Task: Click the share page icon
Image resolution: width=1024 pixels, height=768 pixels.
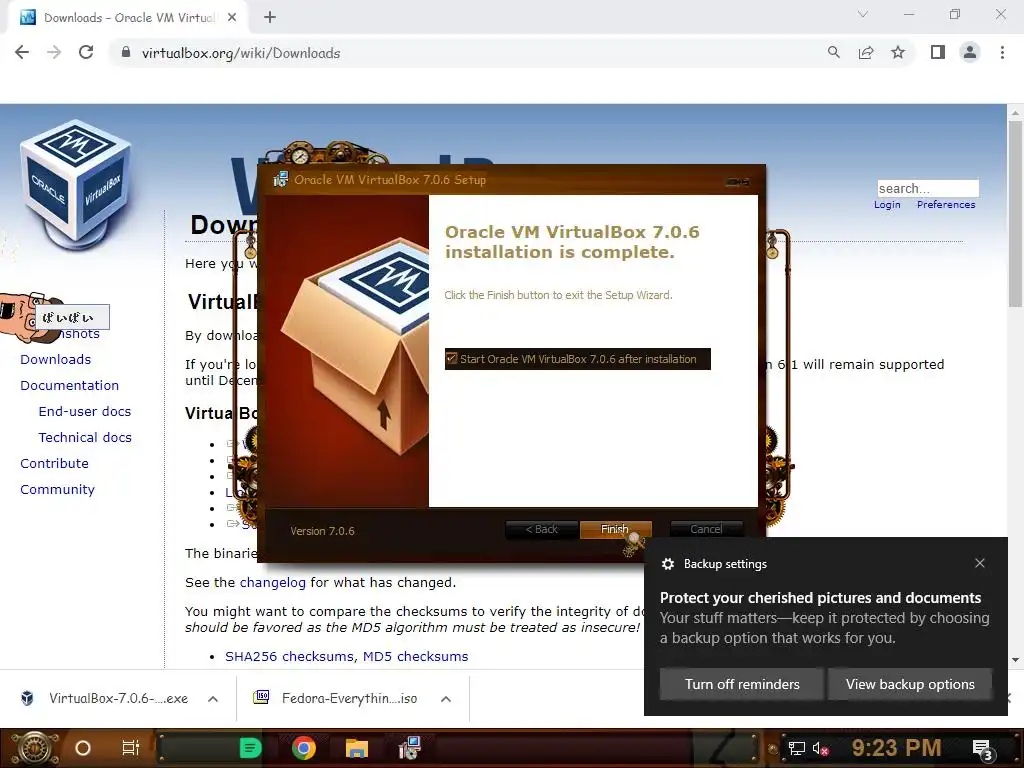Action: [x=866, y=53]
